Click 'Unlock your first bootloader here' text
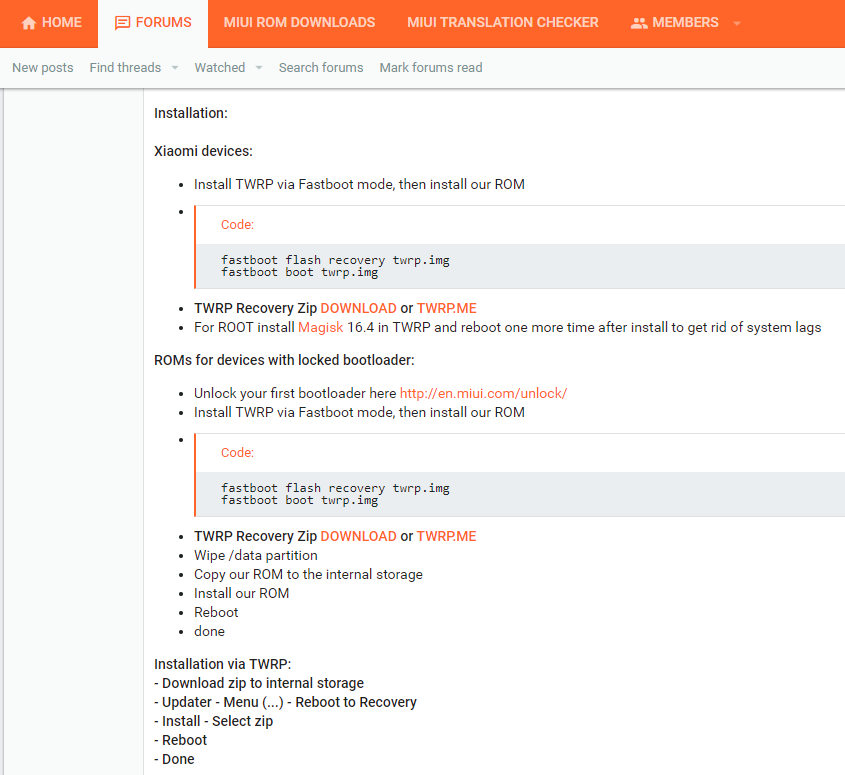 [295, 393]
